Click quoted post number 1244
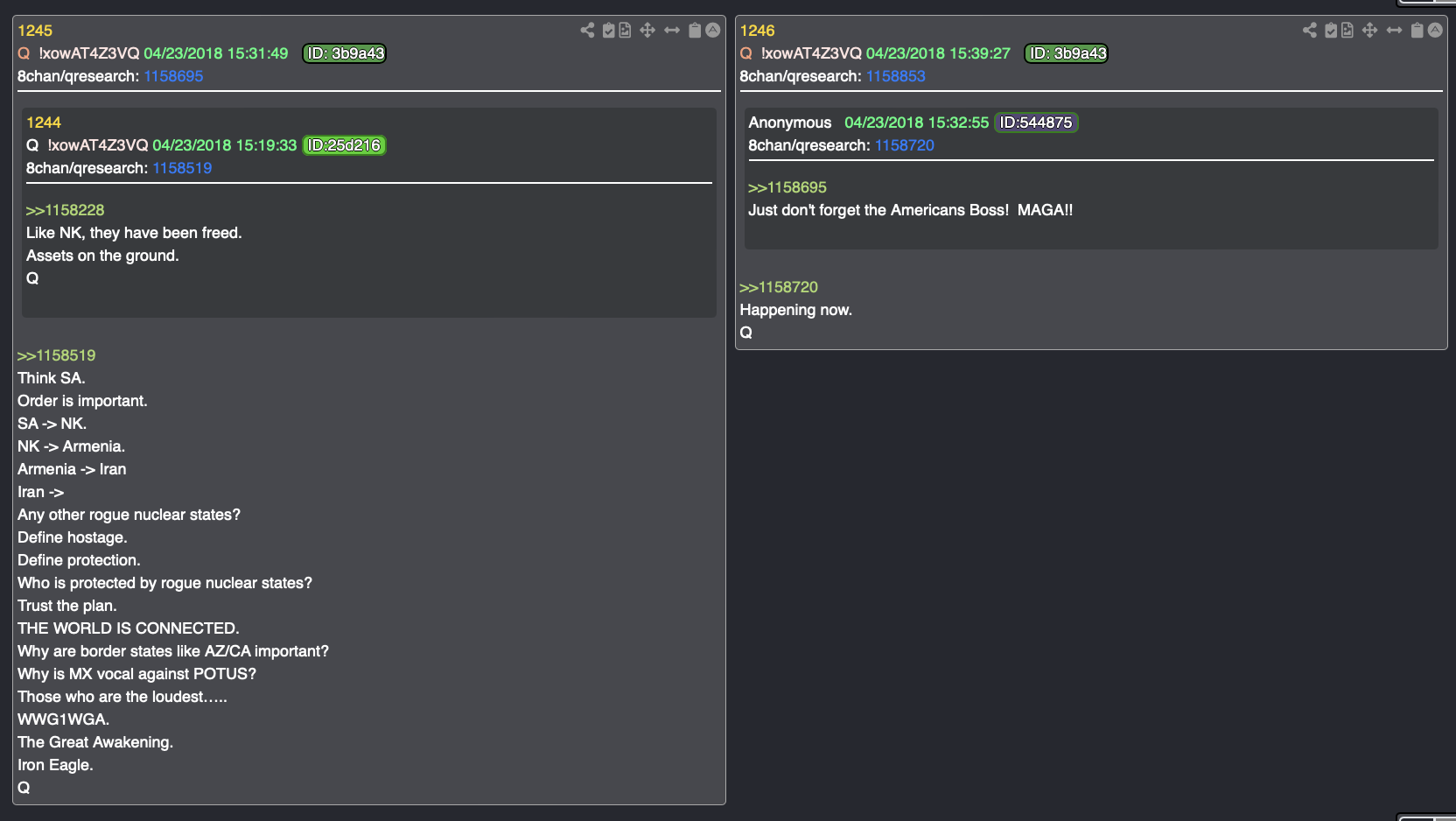 (44, 123)
